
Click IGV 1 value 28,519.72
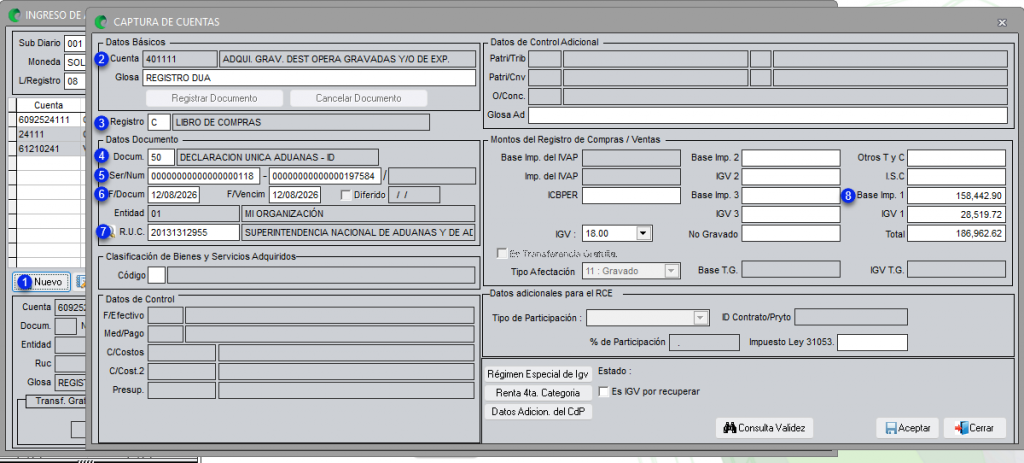click(956, 214)
